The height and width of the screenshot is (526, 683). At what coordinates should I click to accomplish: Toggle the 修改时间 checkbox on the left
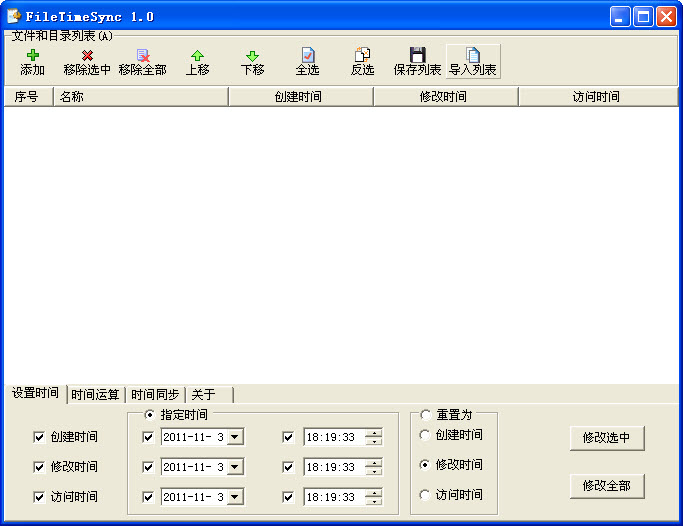(x=39, y=467)
